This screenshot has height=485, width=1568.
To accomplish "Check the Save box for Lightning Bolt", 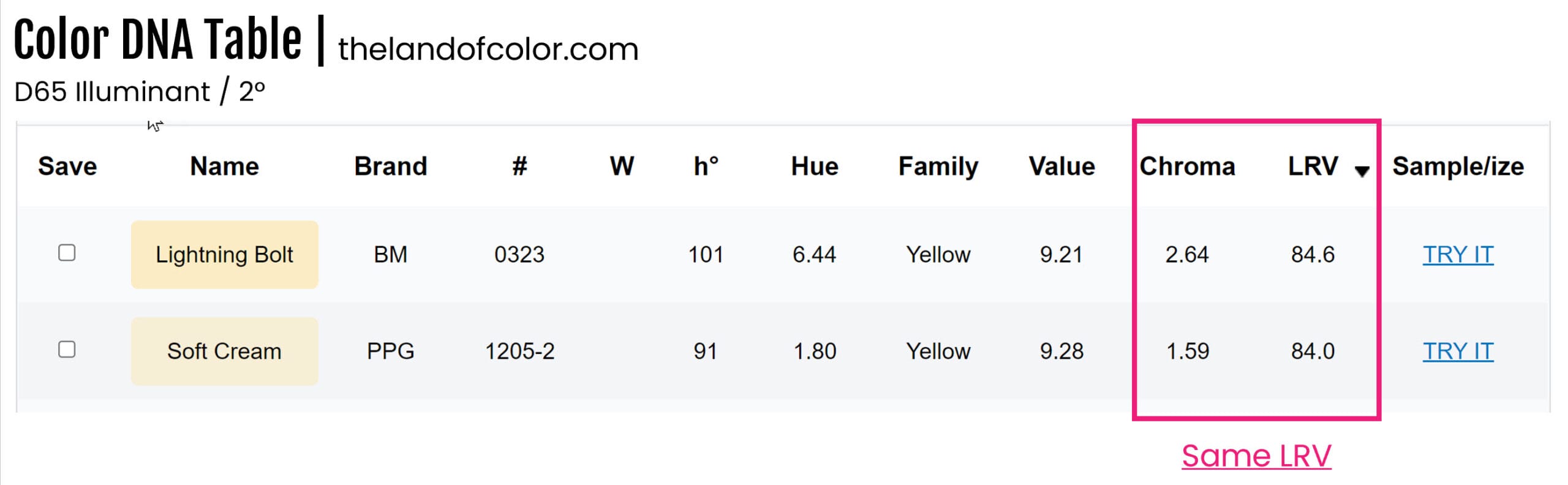I will (x=67, y=253).
